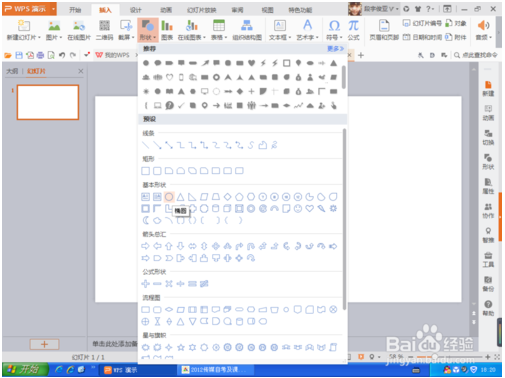The height and width of the screenshot is (378, 505).
Task: Pick the smiley face basic shape
Action: tap(298, 209)
